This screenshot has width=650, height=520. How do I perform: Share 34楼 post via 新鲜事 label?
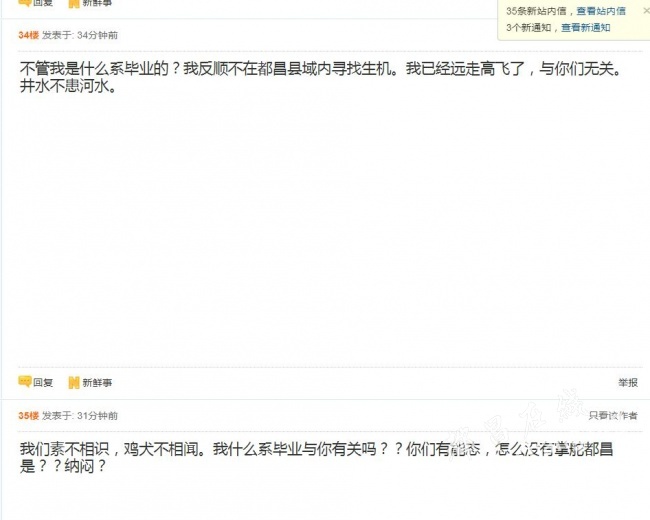pos(97,382)
